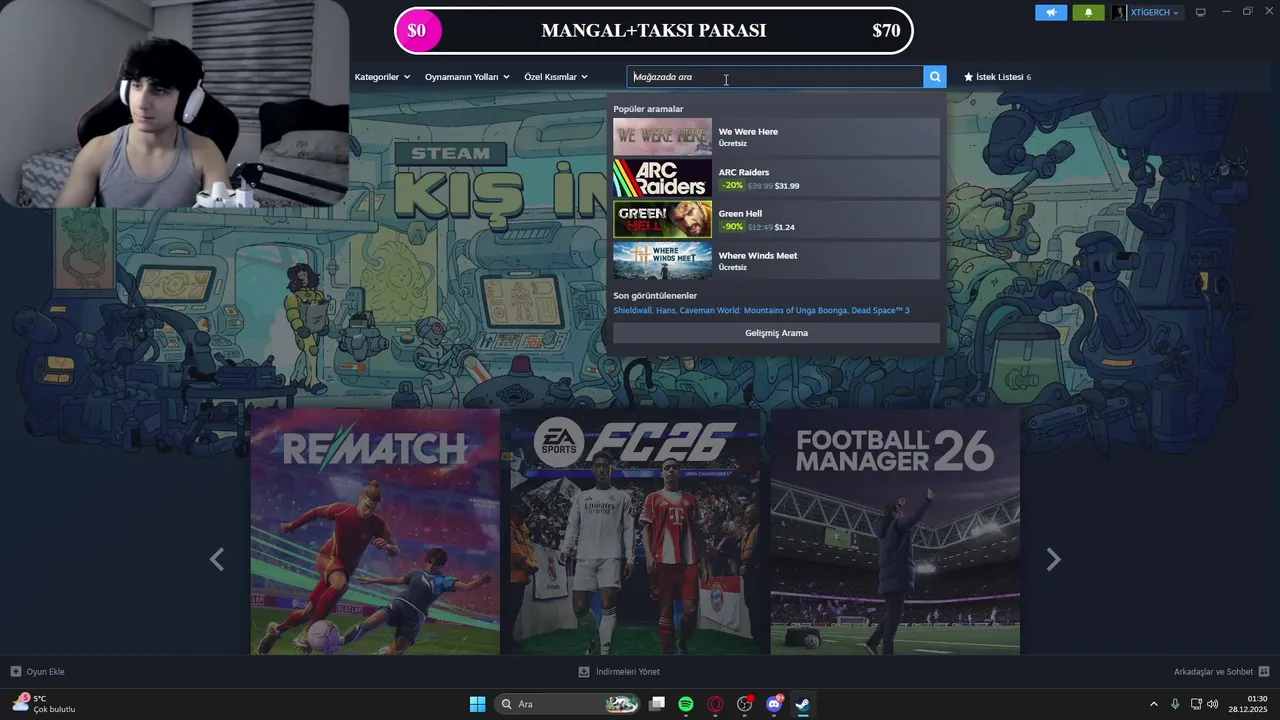Open Spotify from the taskbar

[686, 704]
